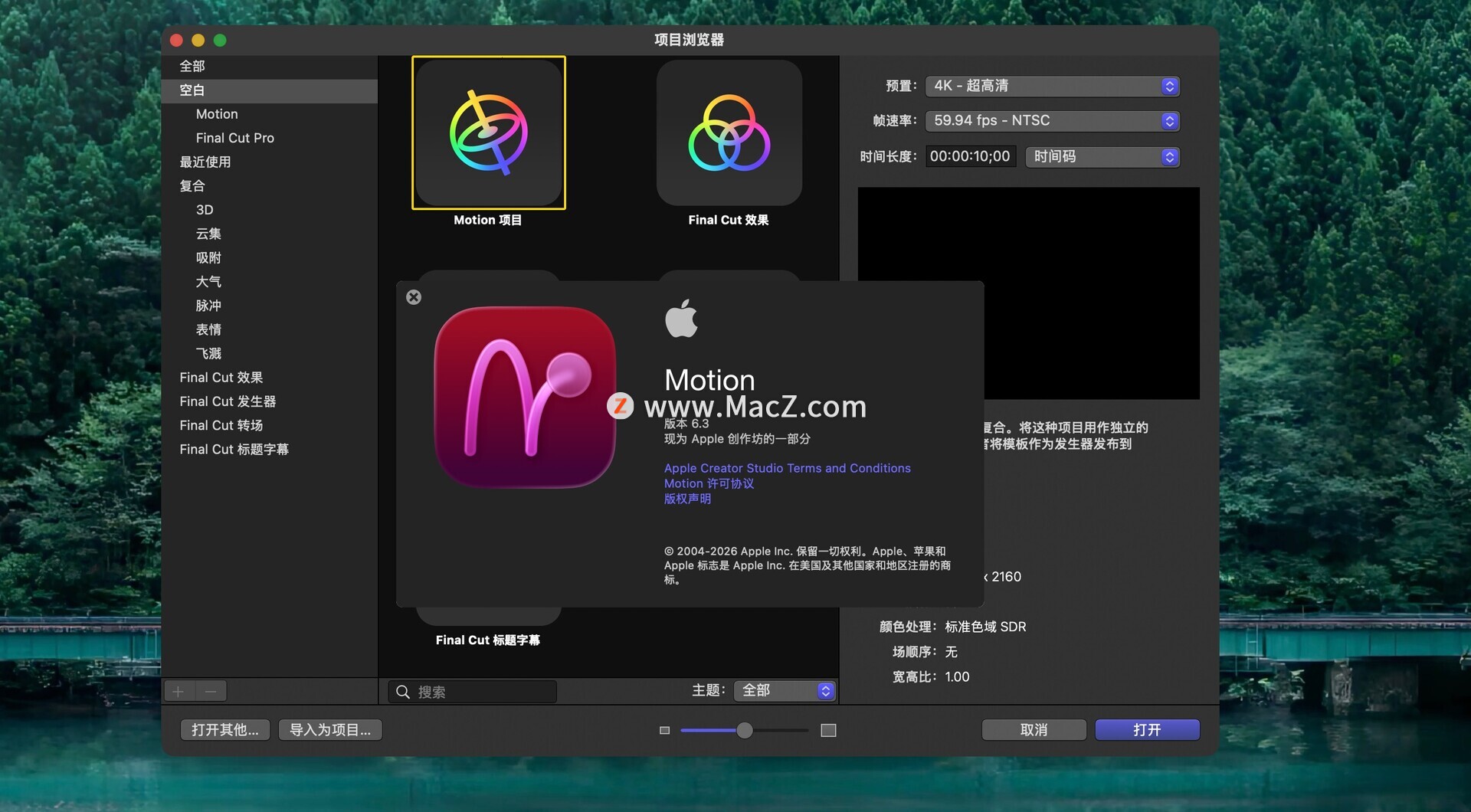Image resolution: width=1471 pixels, height=812 pixels.
Task: Click the 场顺序 无 value
Action: 951,652
